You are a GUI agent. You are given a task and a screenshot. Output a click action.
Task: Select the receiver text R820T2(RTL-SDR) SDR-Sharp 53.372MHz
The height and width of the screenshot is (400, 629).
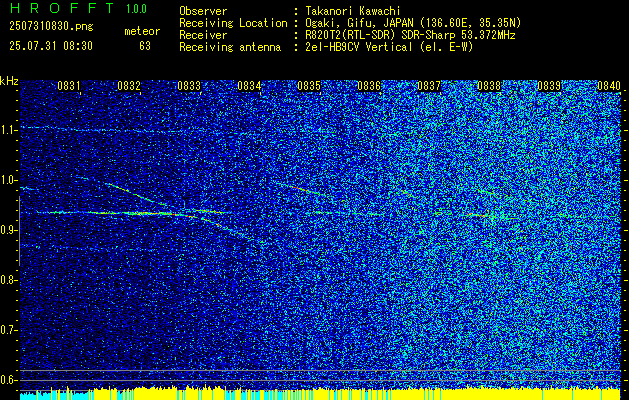(410, 35)
